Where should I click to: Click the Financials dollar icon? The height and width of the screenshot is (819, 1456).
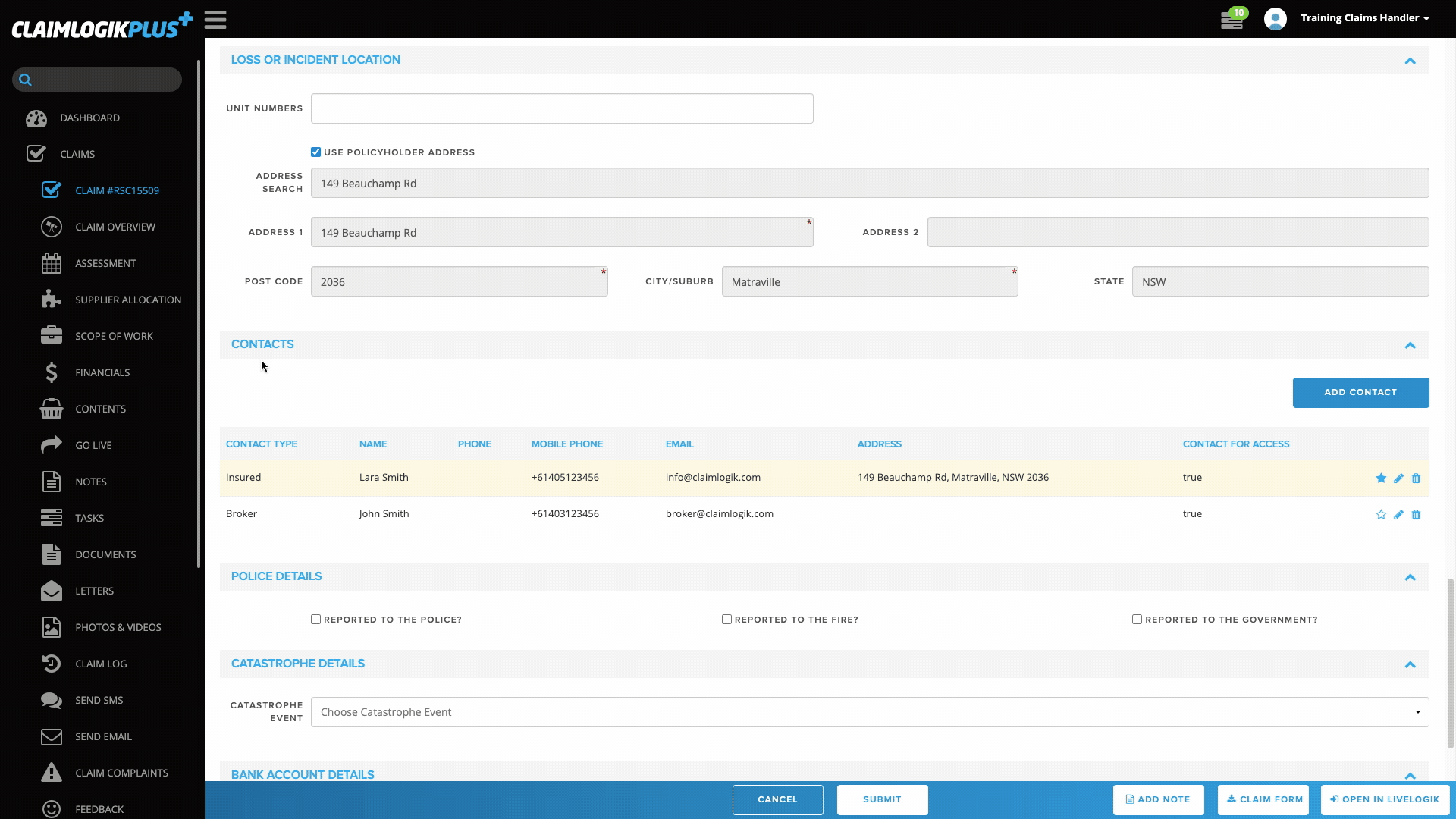[52, 372]
